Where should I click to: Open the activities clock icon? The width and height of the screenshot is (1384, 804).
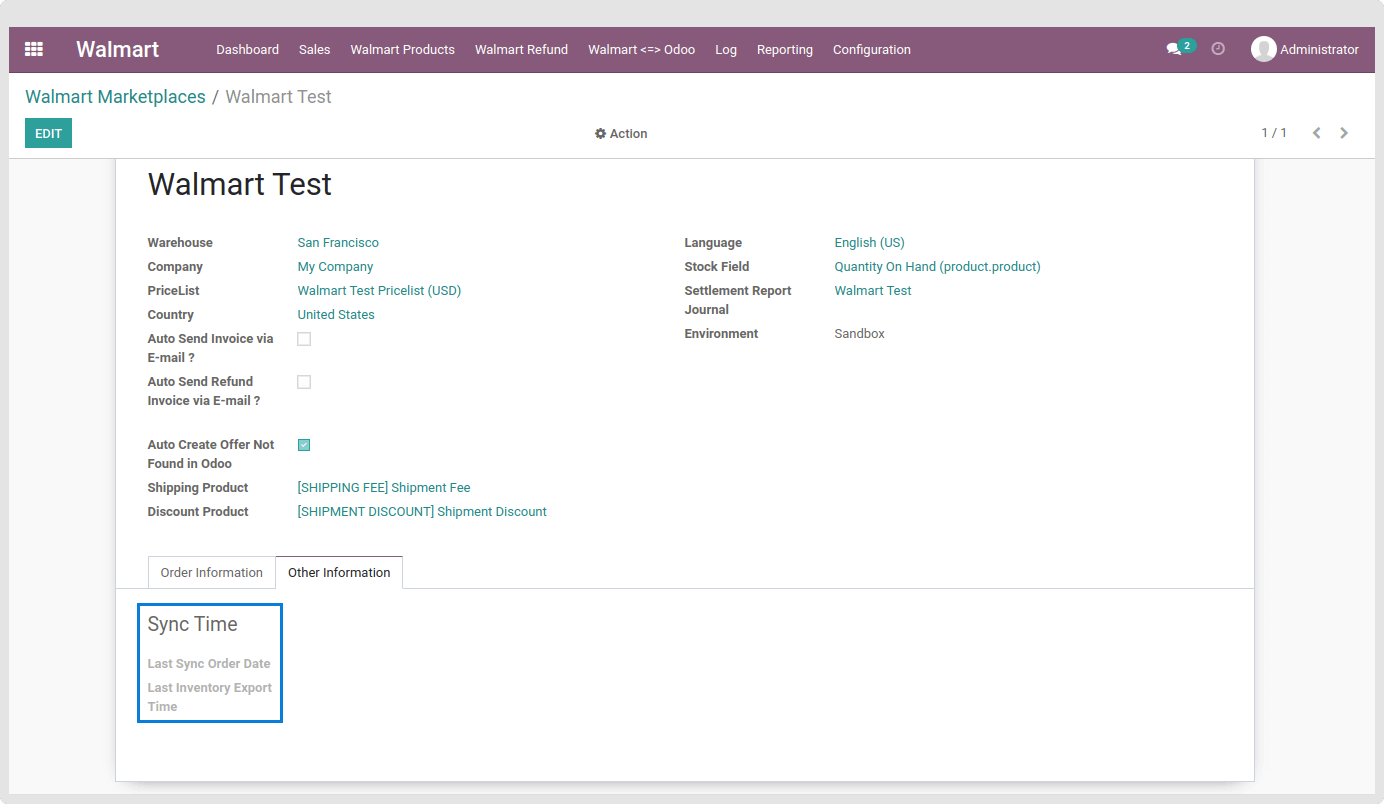pos(1218,48)
